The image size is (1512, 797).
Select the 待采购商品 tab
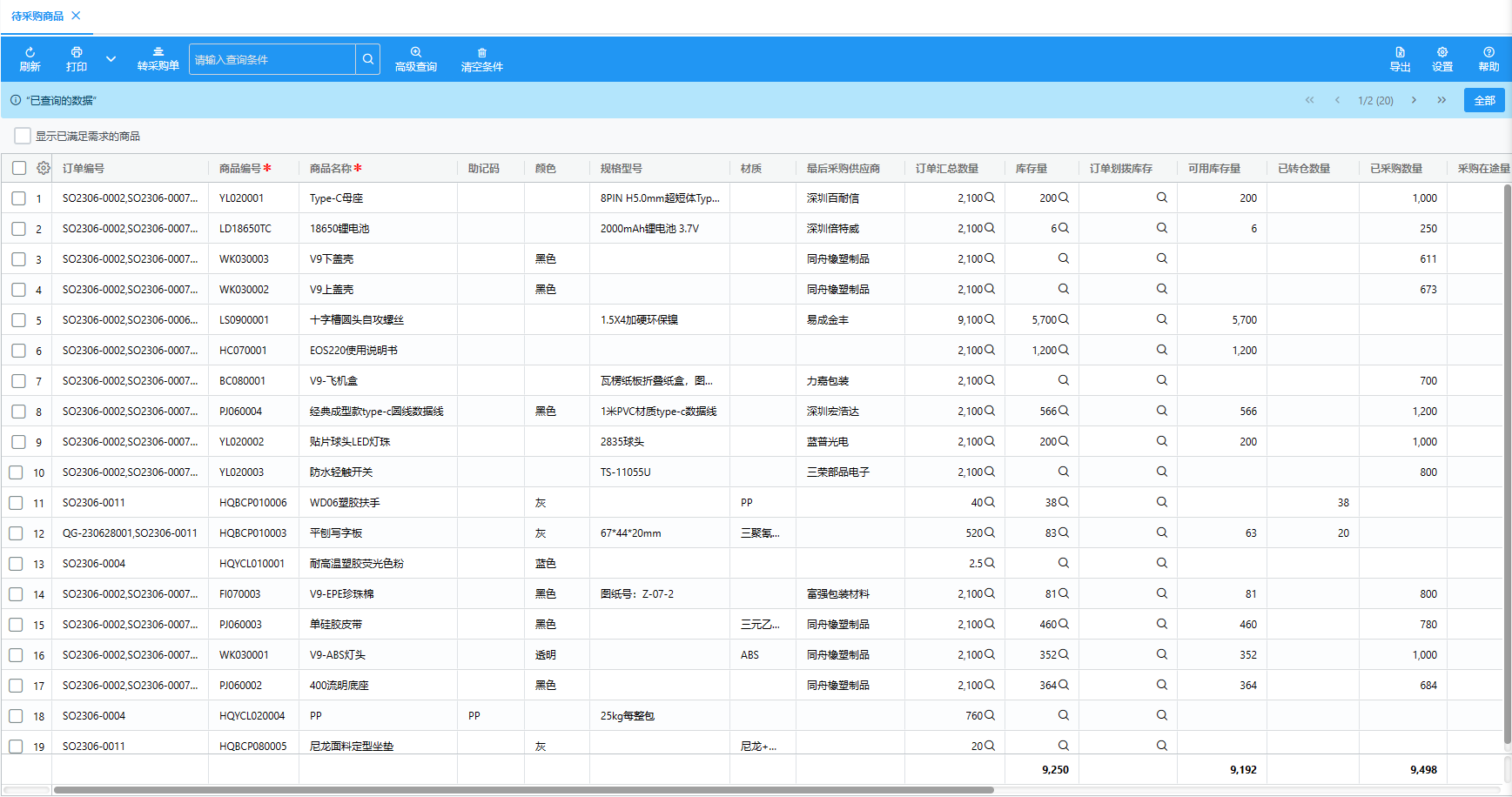point(37,16)
